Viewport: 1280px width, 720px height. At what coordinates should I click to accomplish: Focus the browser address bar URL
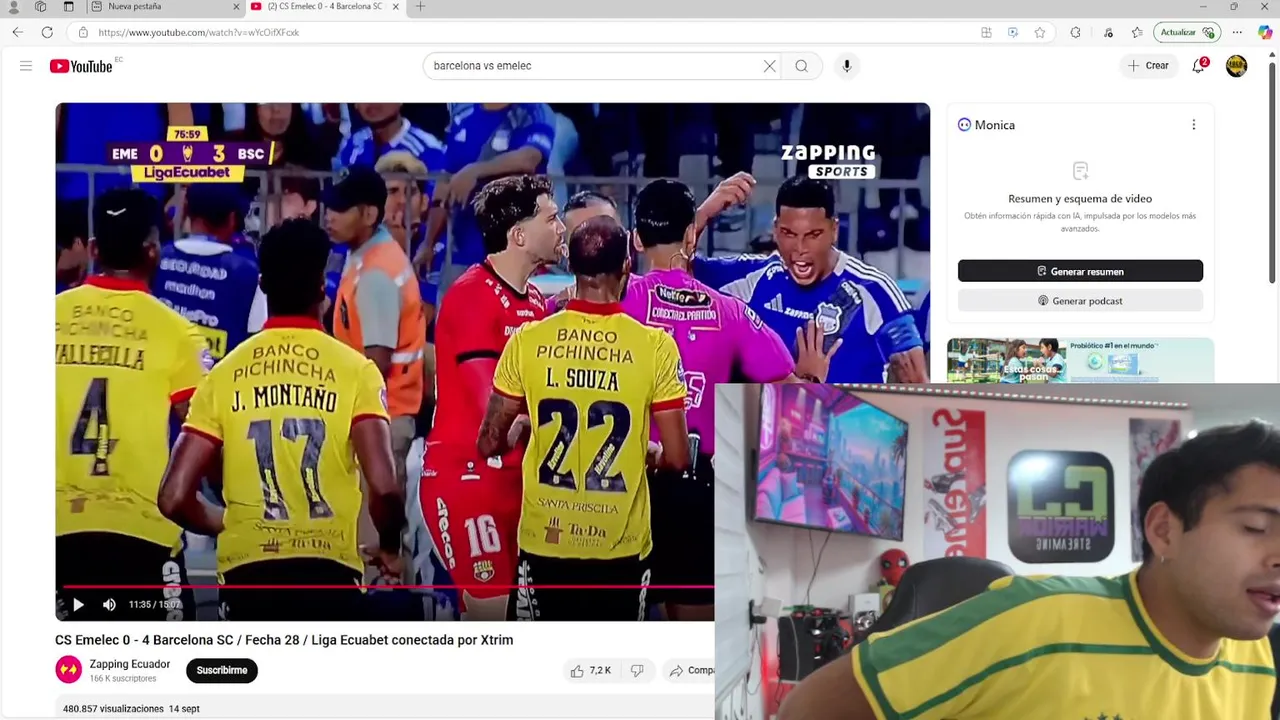199,32
